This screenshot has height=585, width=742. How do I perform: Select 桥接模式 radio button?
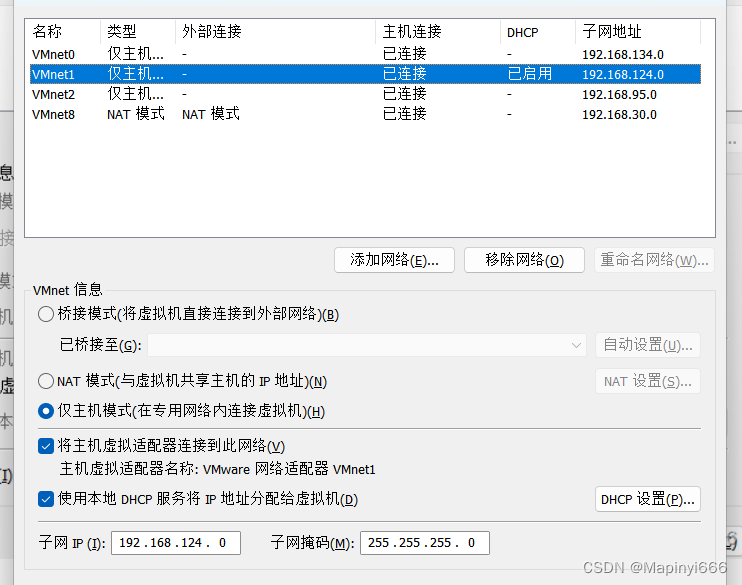point(46,314)
